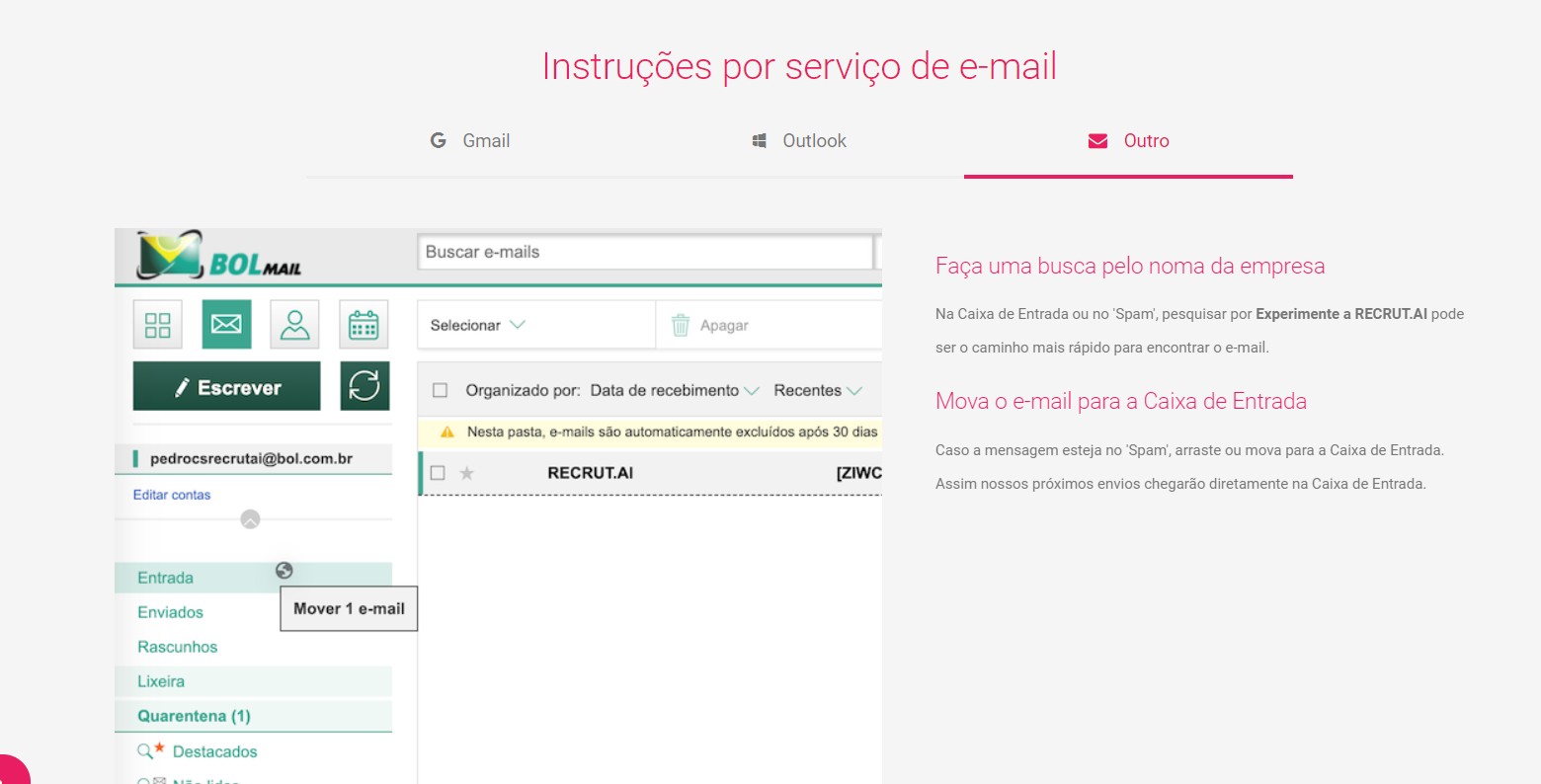Star the RECRUT.AI email
Image resolution: width=1541 pixels, height=784 pixels.
click(467, 474)
